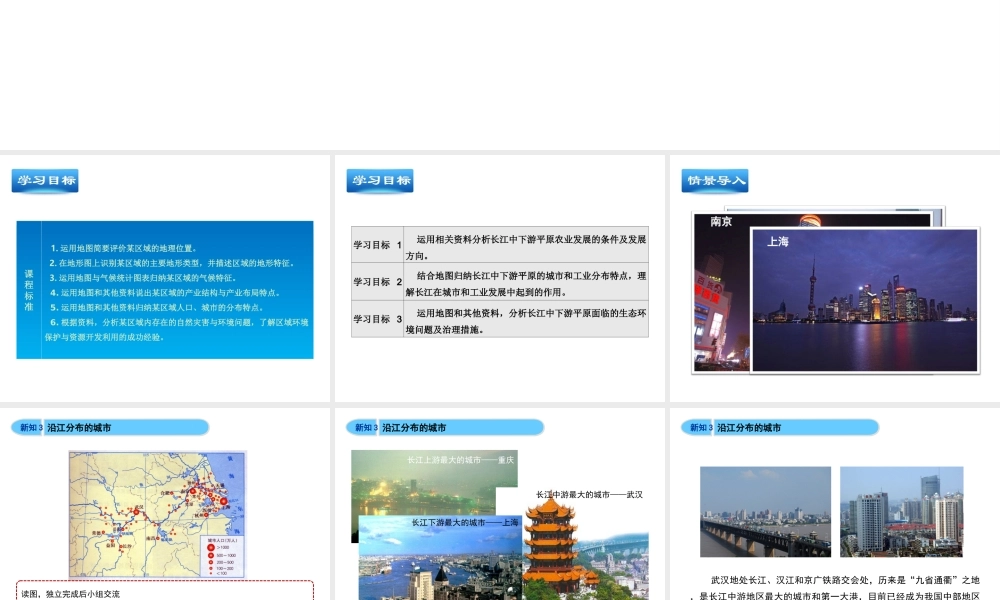
Task: Click the 上海 caption on the skyline photo
Action: click(x=778, y=242)
